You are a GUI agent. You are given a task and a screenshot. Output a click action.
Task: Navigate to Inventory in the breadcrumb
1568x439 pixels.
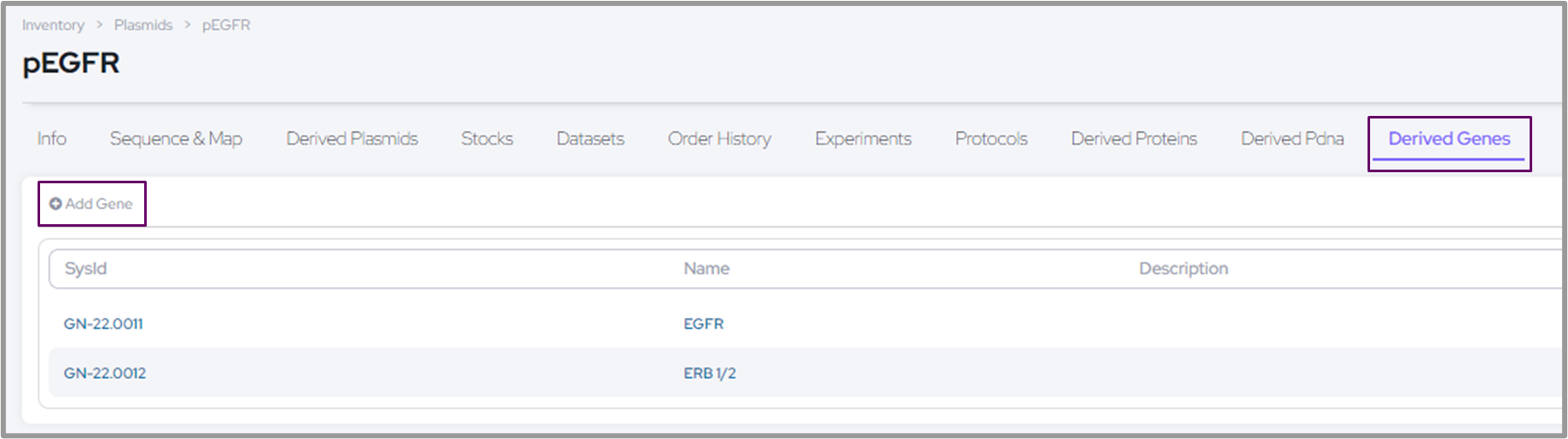53,26
